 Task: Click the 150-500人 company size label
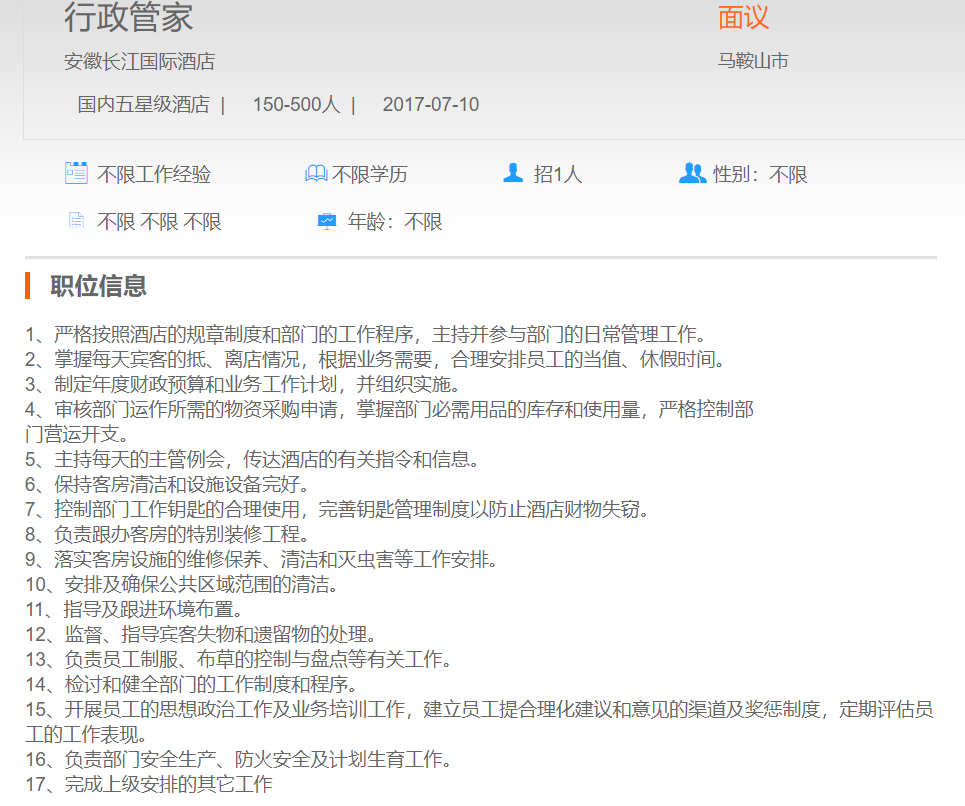[x=296, y=104]
